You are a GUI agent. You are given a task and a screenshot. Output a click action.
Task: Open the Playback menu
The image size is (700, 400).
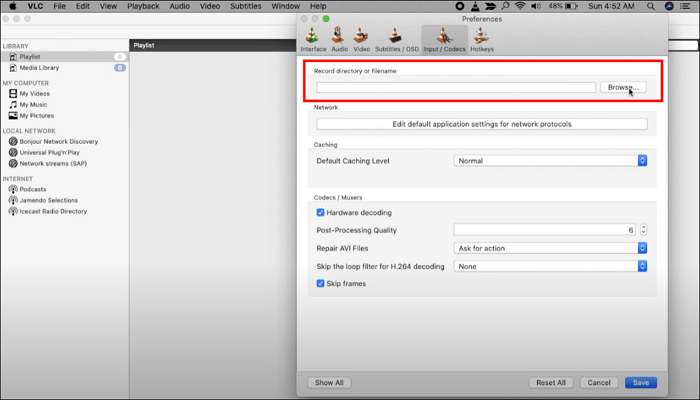tap(143, 6)
